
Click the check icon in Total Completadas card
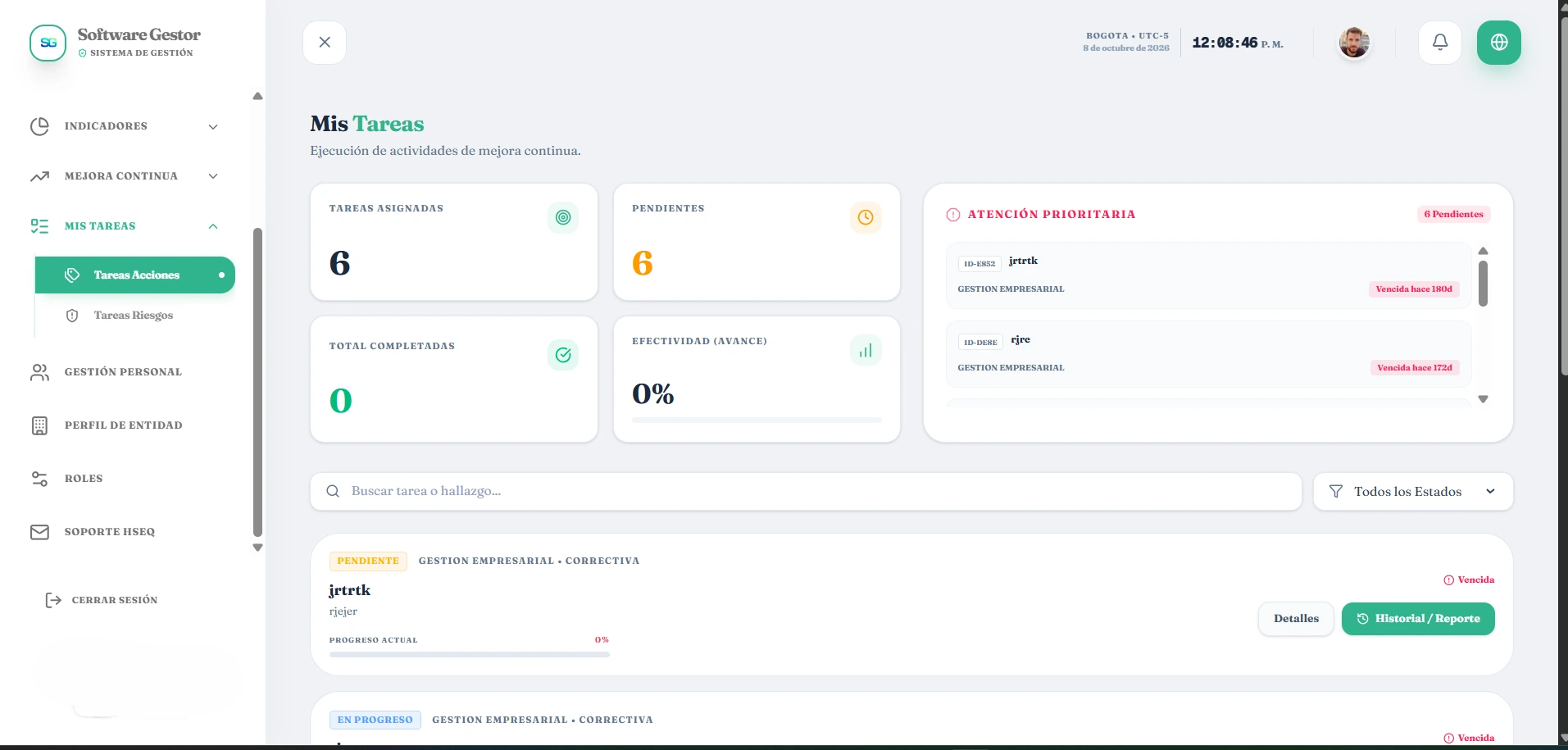563,355
